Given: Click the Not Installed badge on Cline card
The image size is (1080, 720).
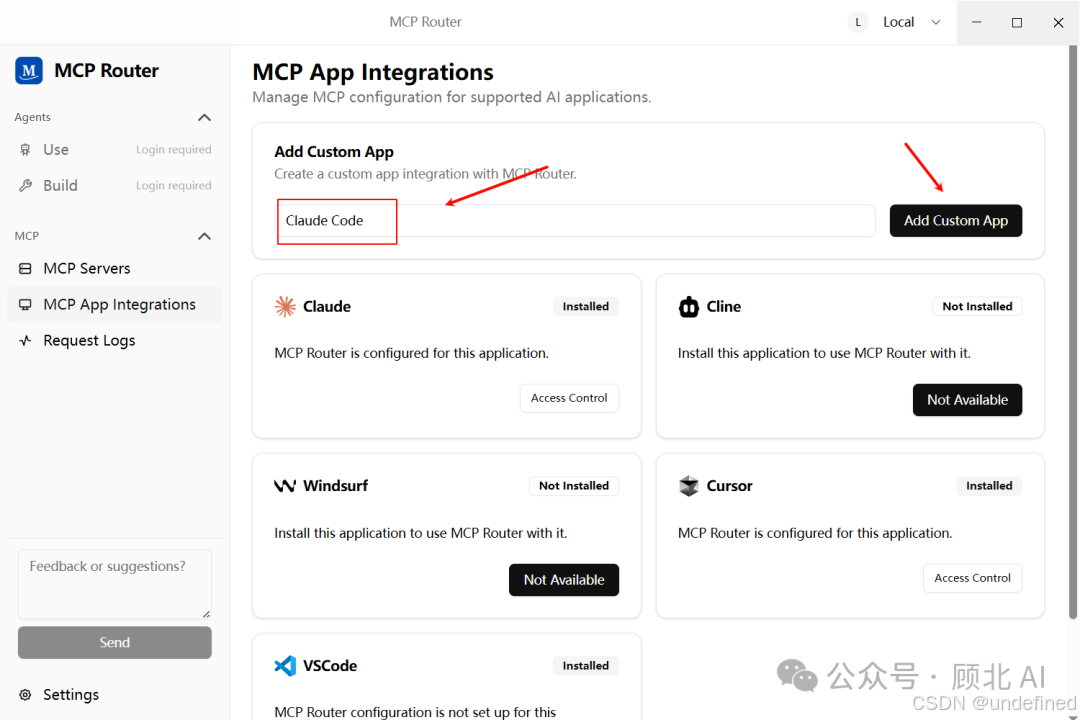Looking at the screenshot, I should click(x=977, y=307).
